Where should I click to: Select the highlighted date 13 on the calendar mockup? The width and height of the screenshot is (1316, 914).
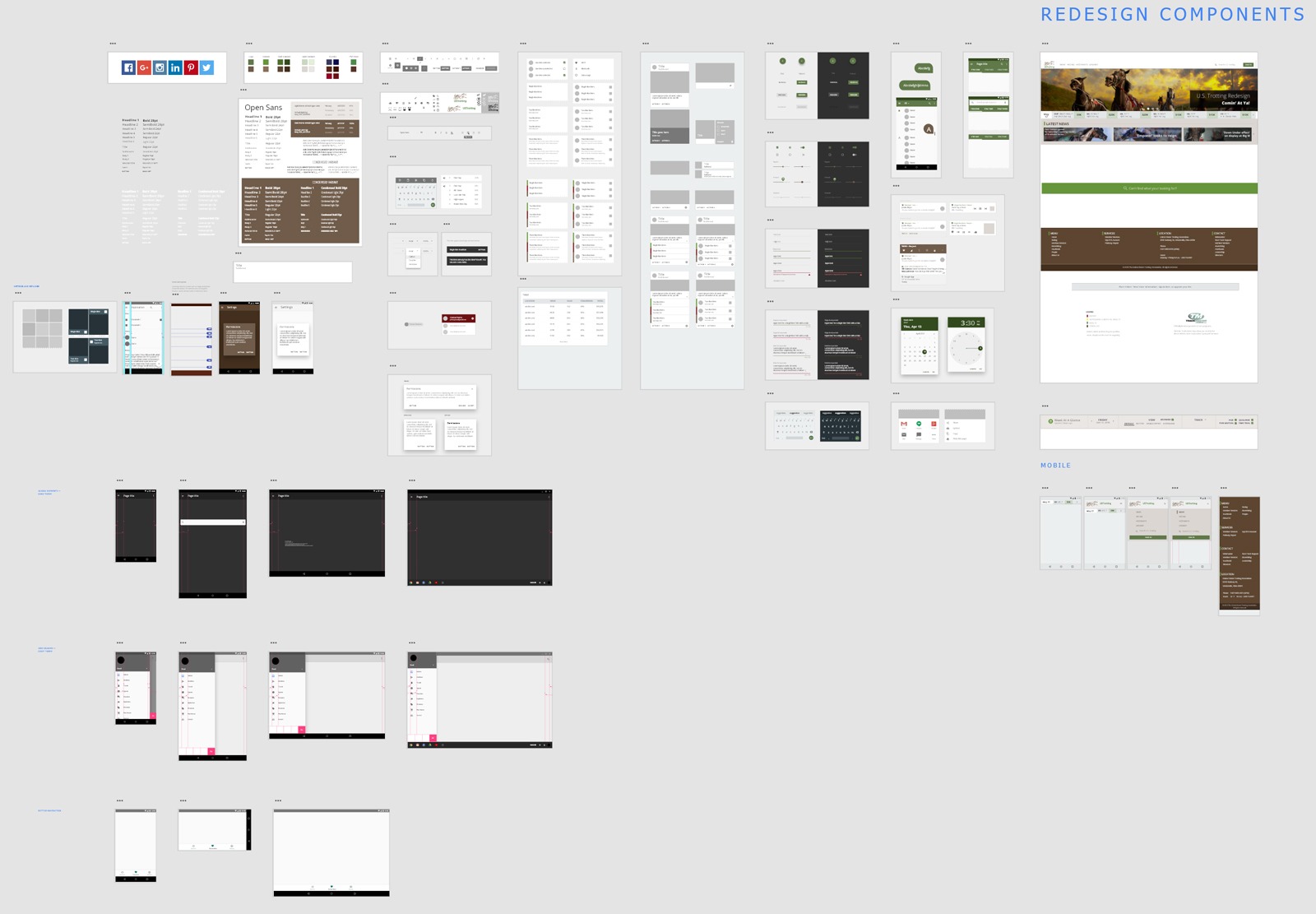point(924,352)
